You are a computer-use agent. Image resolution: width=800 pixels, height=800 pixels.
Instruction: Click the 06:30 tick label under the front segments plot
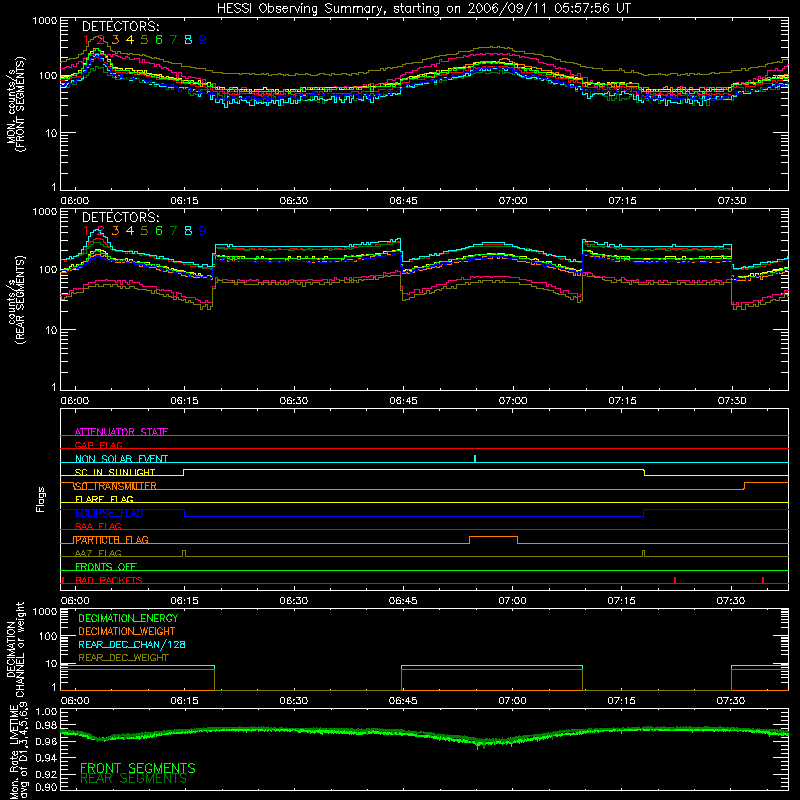pyautogui.click(x=293, y=201)
